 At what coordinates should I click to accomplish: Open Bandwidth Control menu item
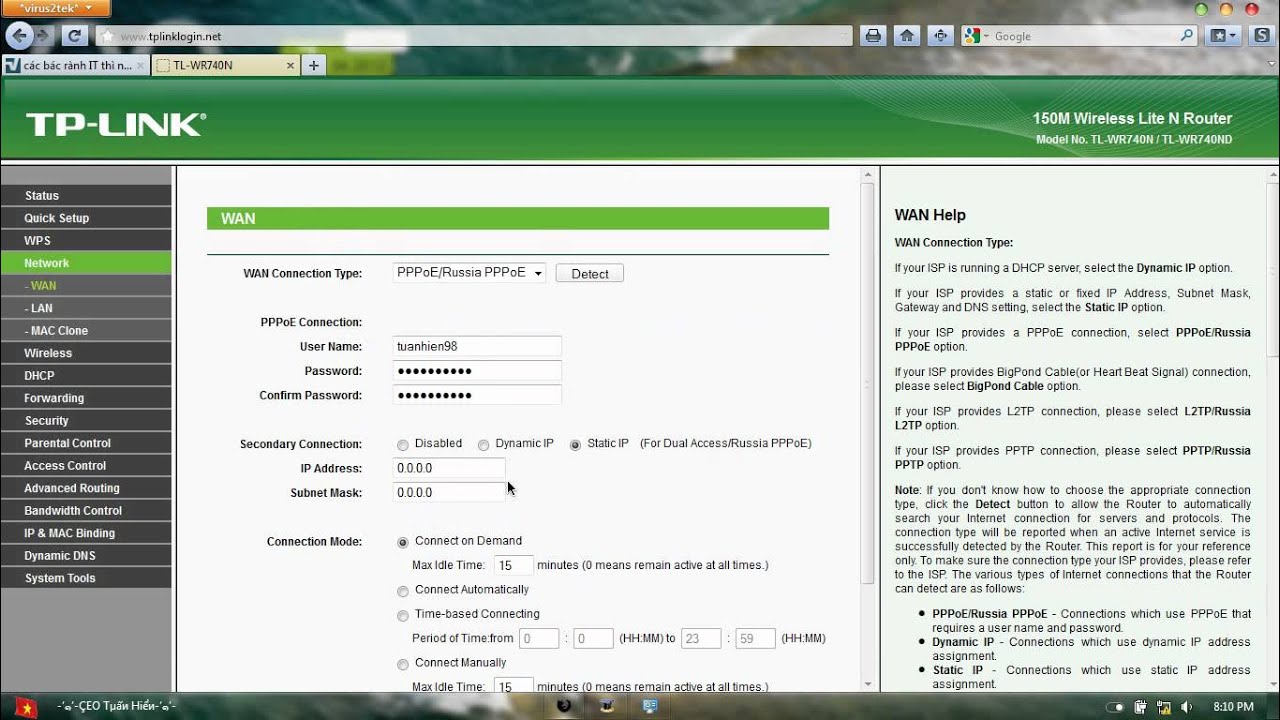point(86,510)
